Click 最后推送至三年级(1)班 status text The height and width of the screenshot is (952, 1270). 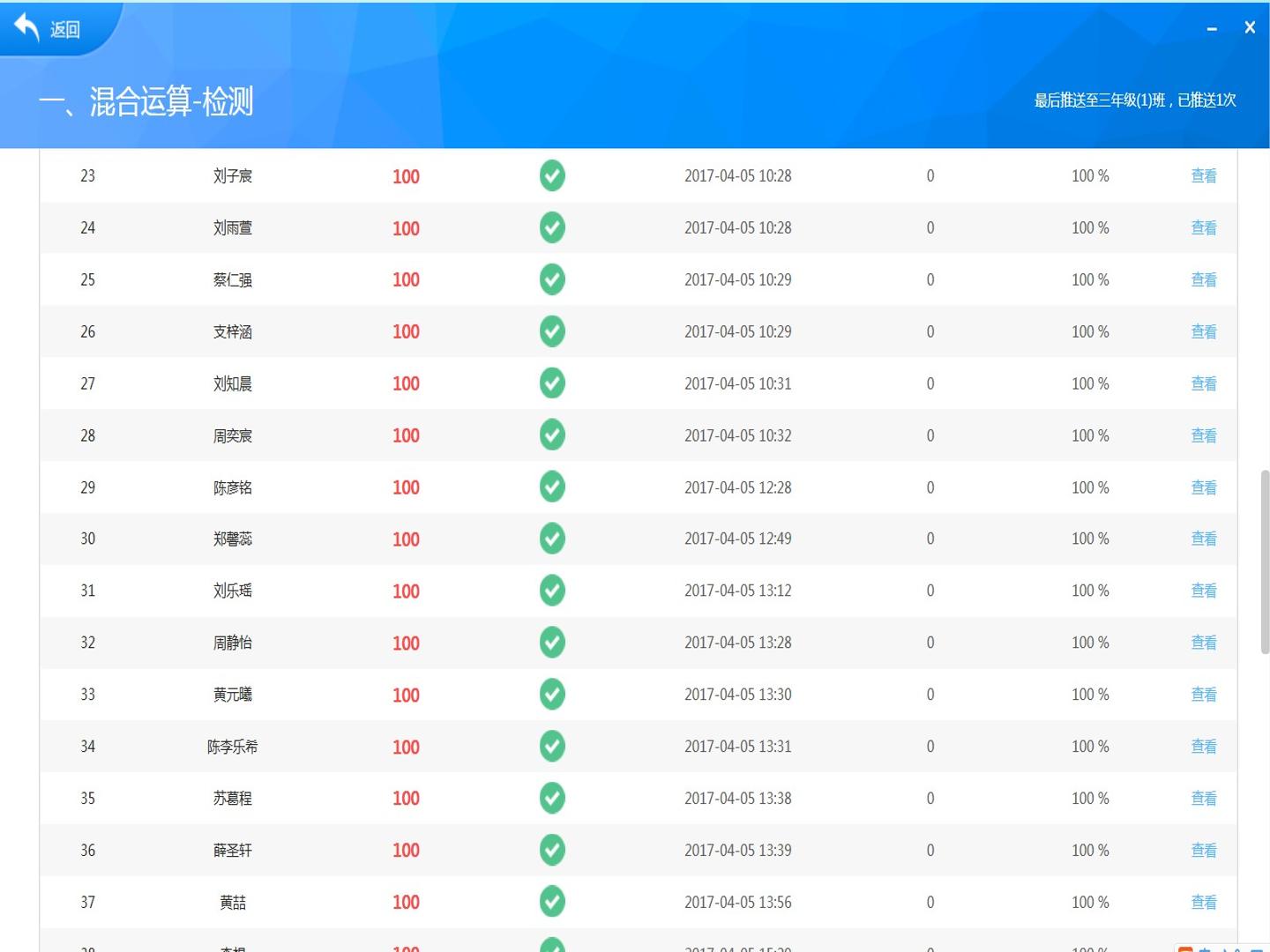pyautogui.click(x=1135, y=100)
